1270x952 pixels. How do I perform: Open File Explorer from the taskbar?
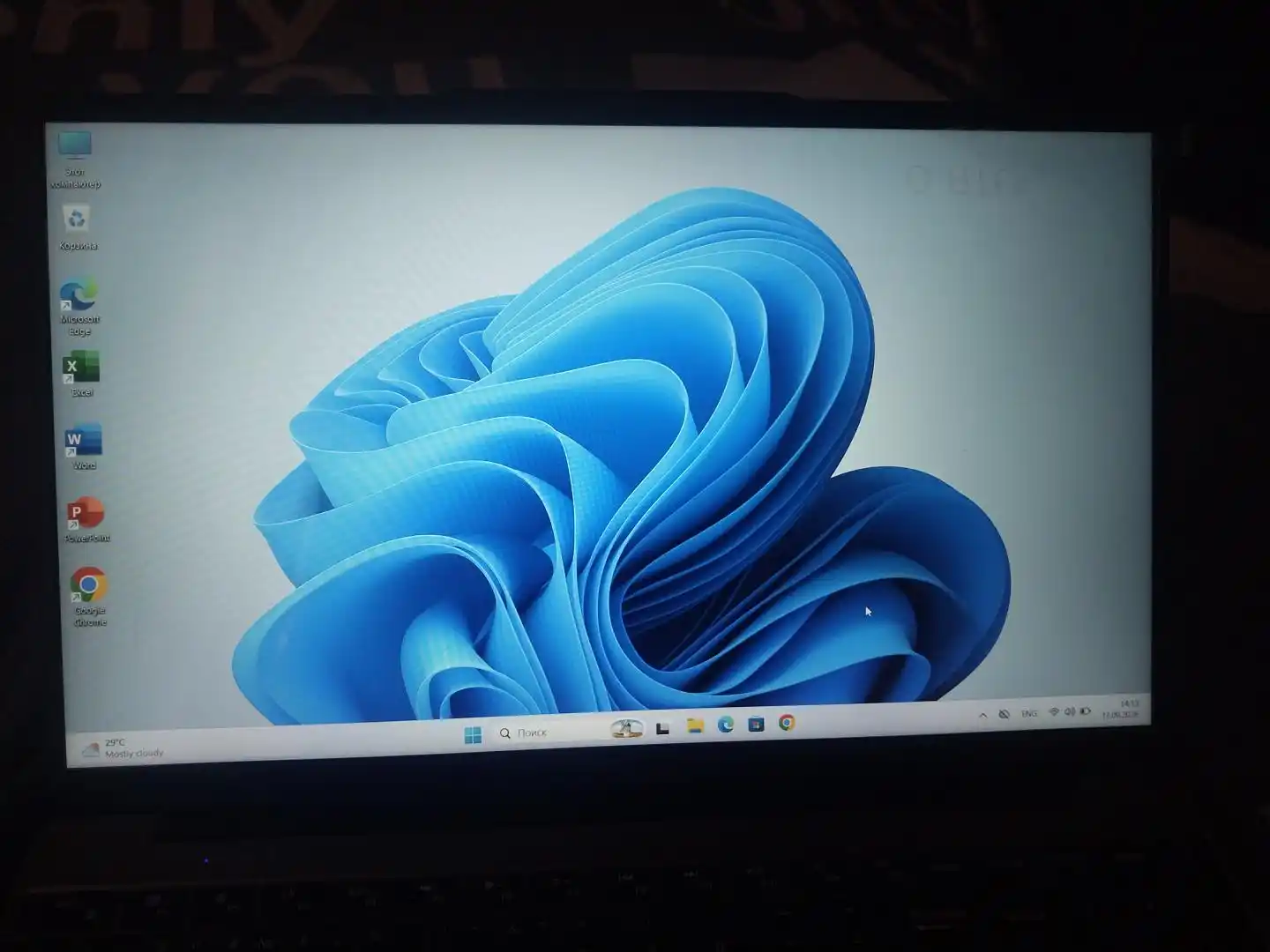point(695,725)
